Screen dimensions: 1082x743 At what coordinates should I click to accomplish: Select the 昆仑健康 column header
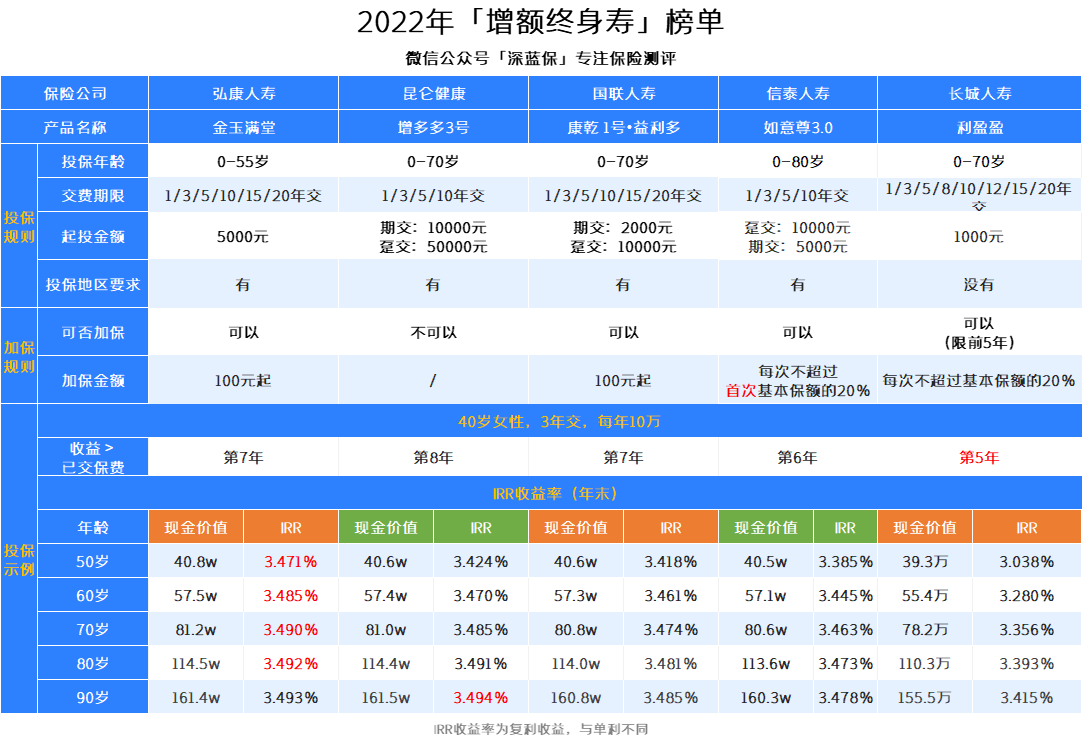433,94
